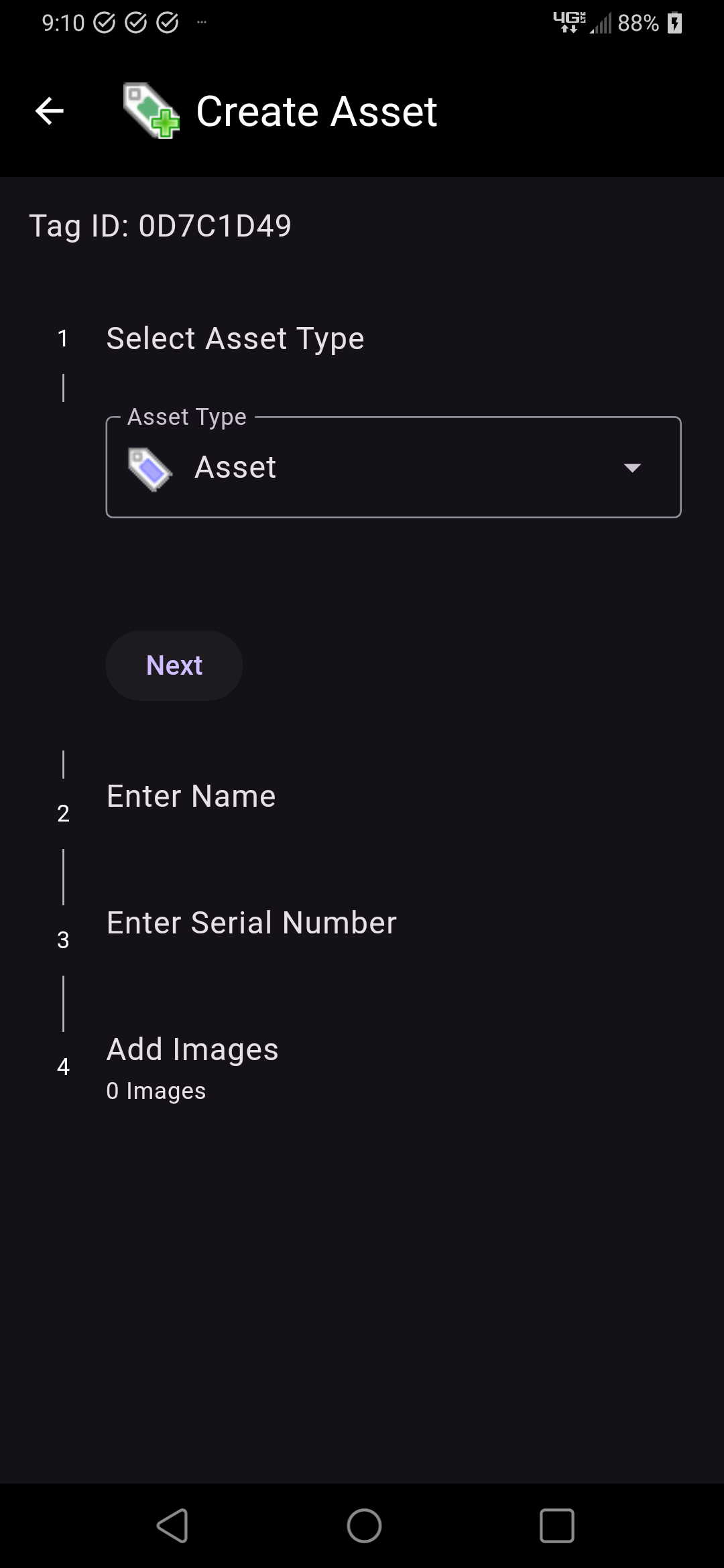Click the blue tag icon in Asset Type

click(x=150, y=468)
